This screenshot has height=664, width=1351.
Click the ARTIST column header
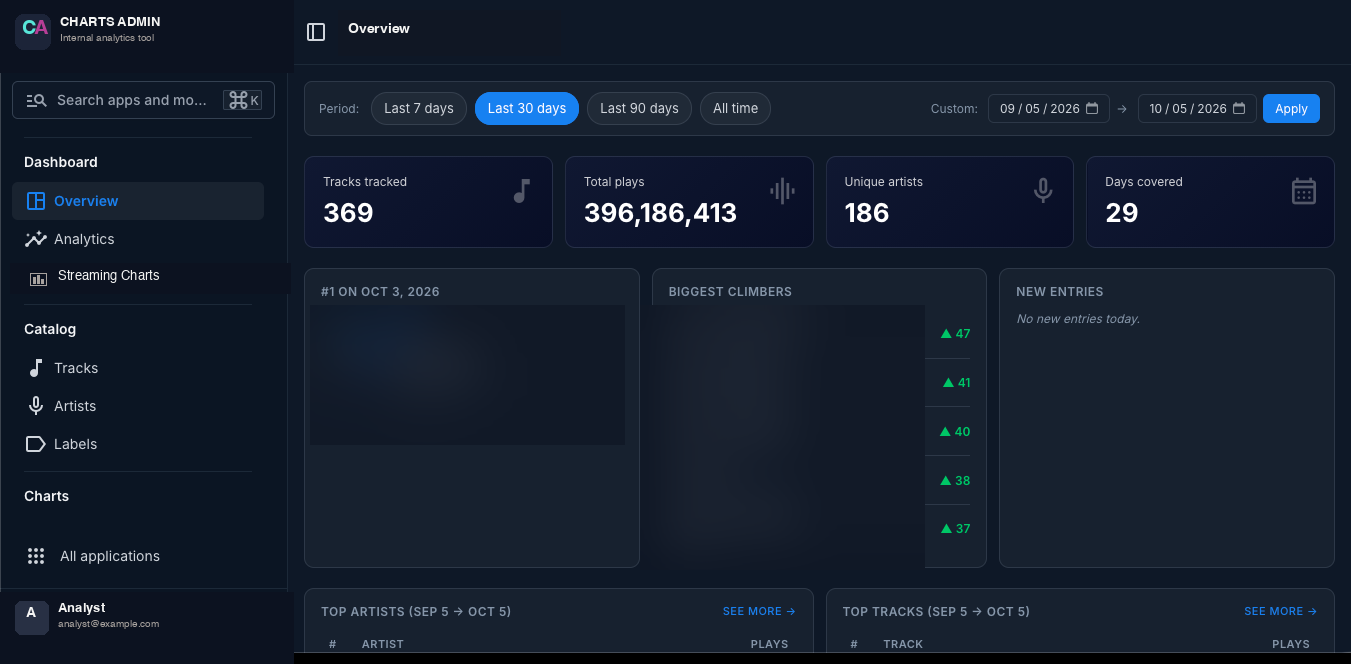(383, 644)
